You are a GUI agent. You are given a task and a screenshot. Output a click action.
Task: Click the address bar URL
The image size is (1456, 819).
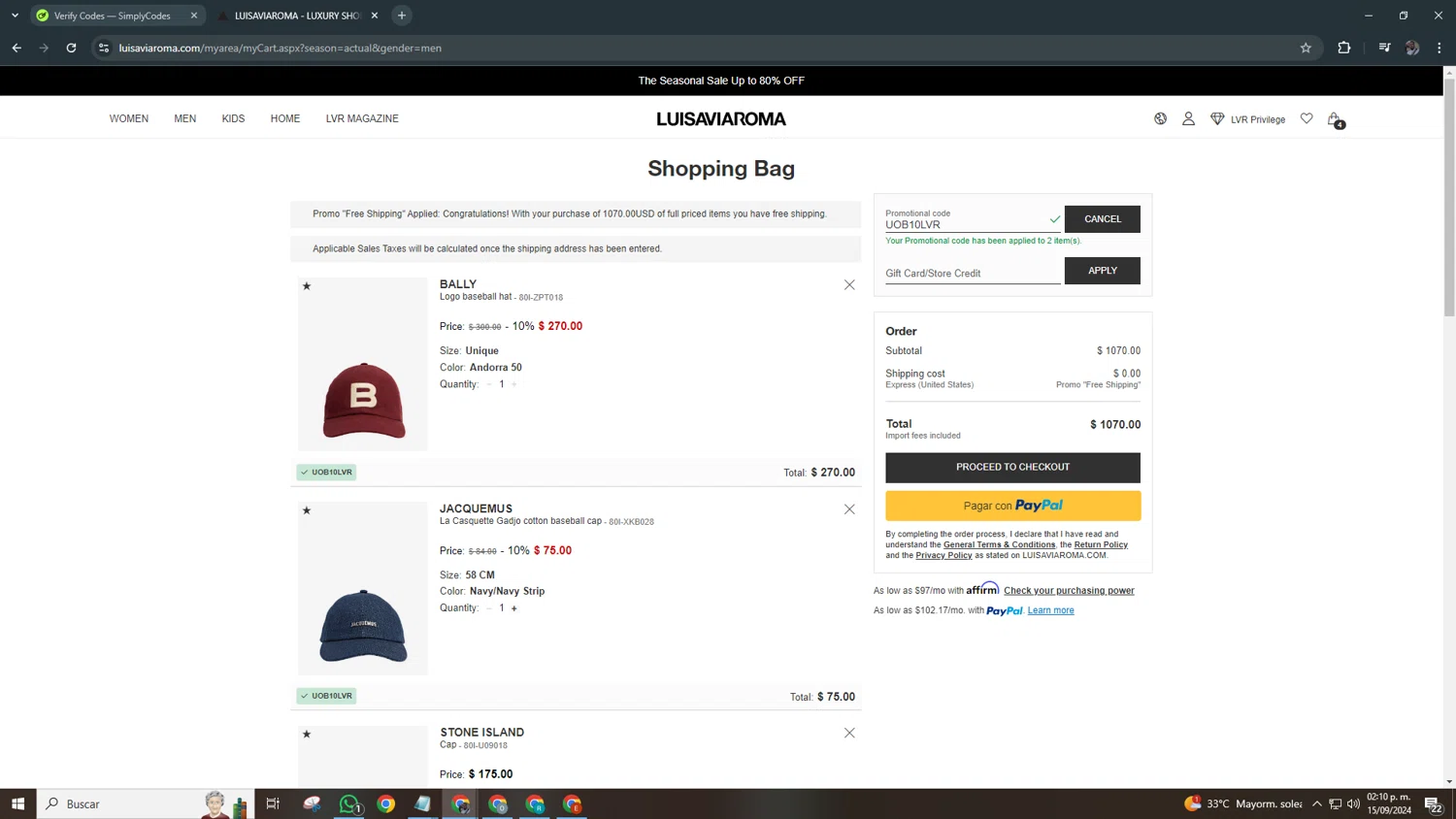[280, 48]
